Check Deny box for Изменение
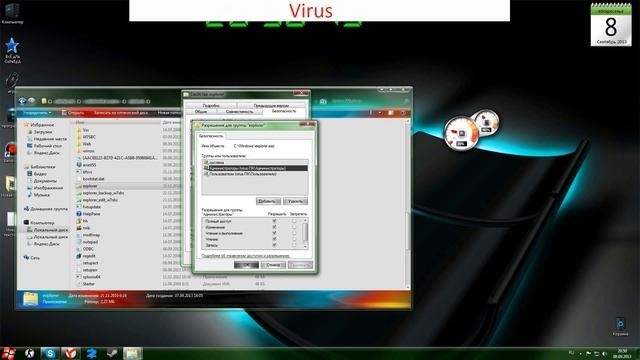 point(294,227)
